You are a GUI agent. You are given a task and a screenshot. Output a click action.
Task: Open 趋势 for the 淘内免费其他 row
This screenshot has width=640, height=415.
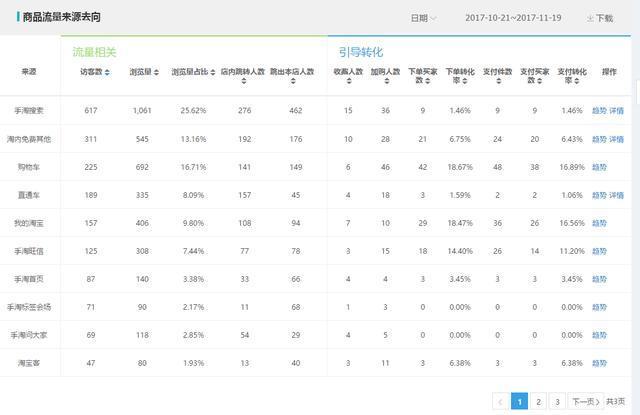coord(599,139)
